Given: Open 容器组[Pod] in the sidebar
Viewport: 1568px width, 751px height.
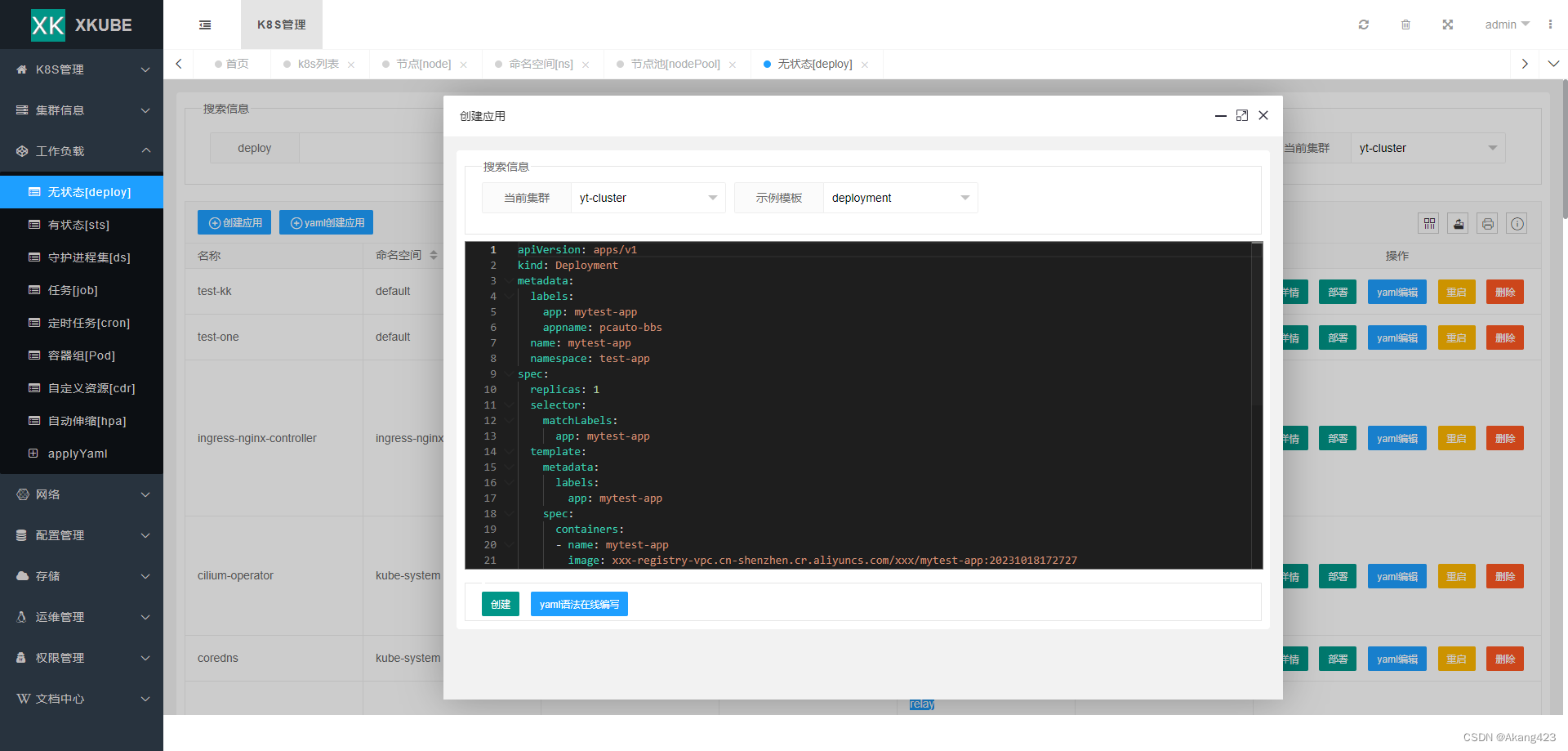Looking at the screenshot, I should click(x=82, y=355).
